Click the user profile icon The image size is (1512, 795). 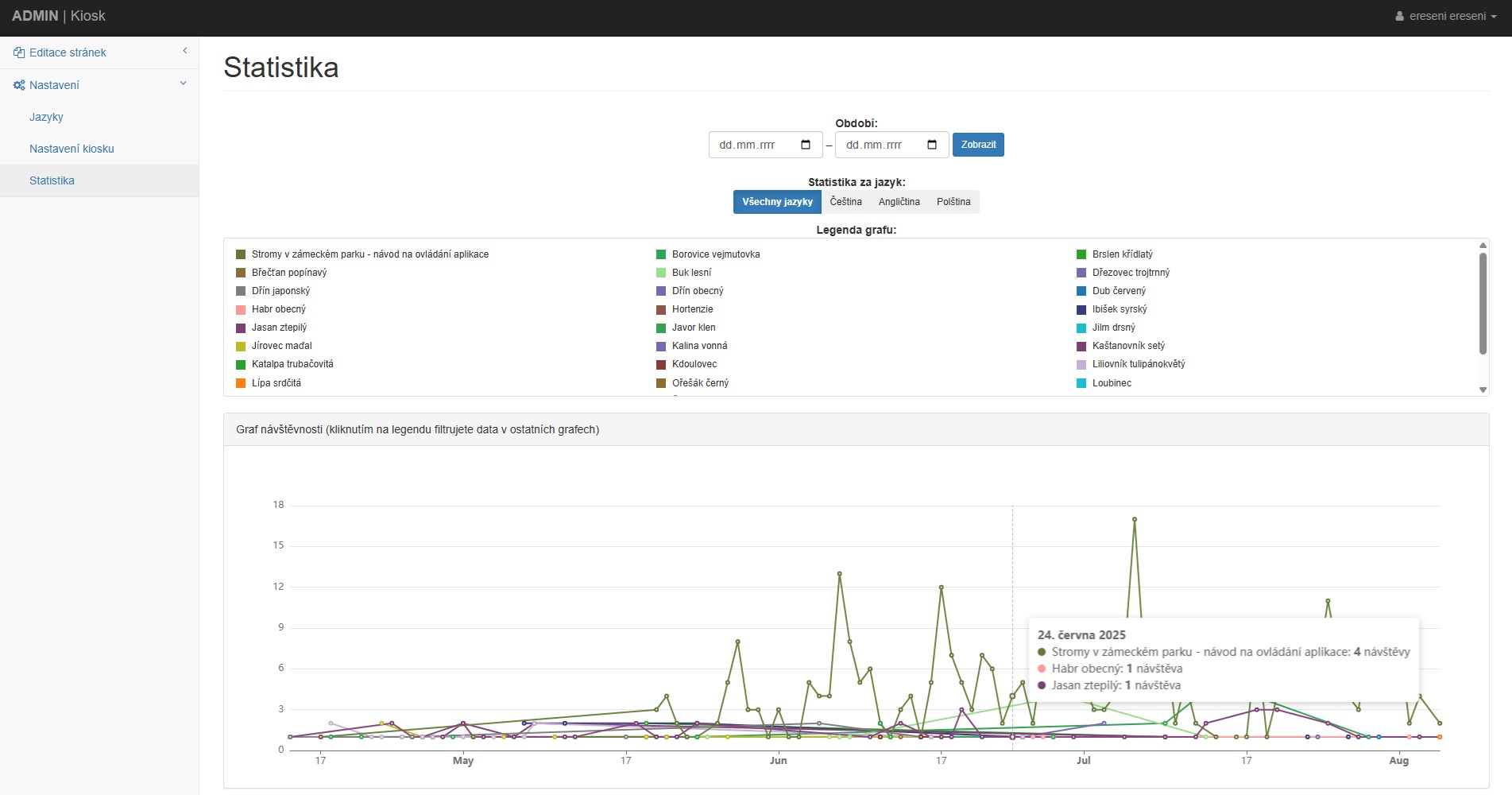tap(1399, 16)
